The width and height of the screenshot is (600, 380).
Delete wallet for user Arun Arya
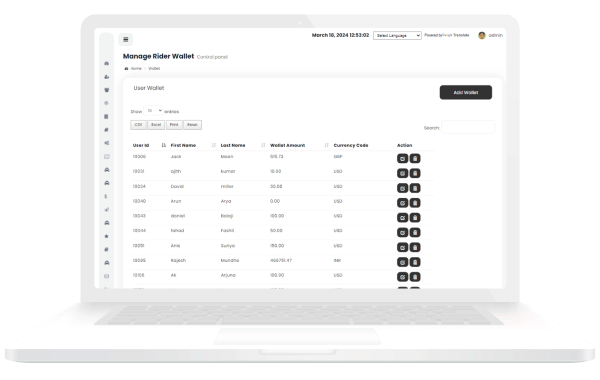coord(415,203)
